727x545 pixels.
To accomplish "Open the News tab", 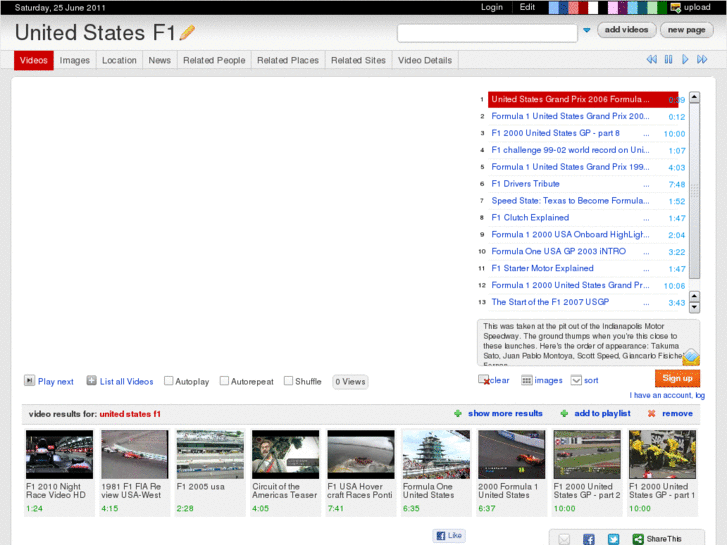I will pyautogui.click(x=159, y=60).
